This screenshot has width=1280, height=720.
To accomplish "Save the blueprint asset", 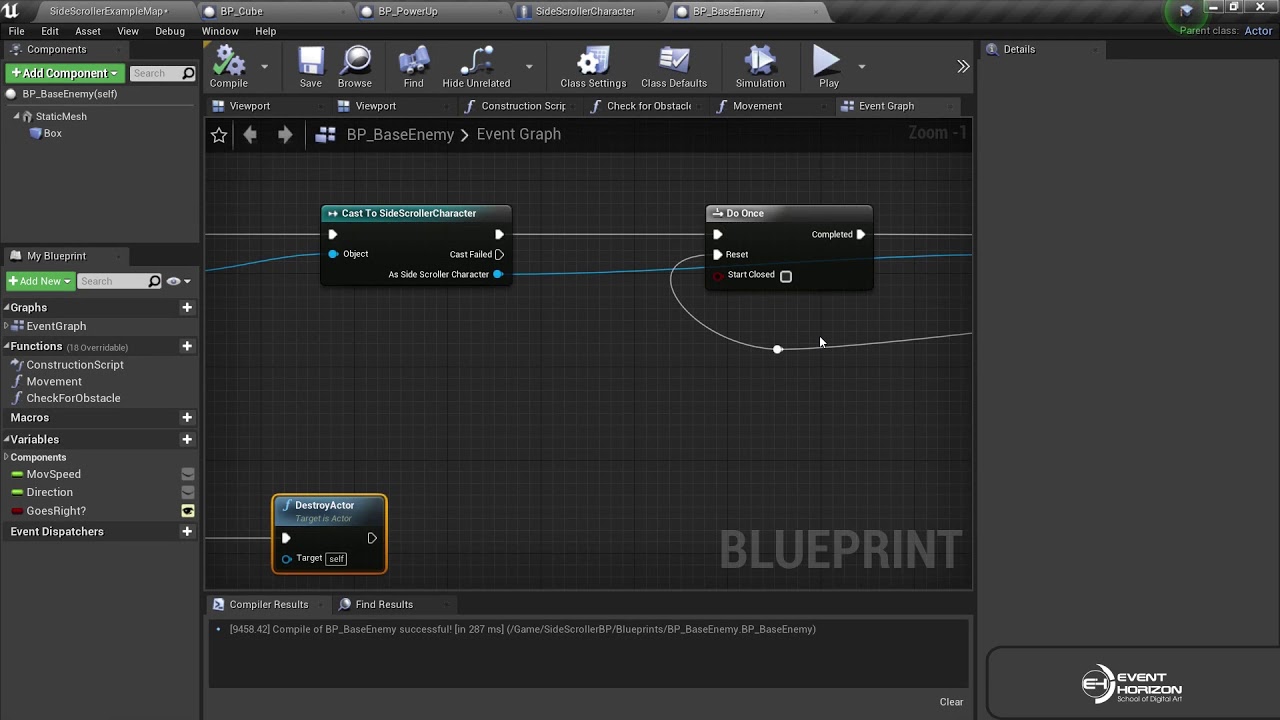I will point(311,67).
